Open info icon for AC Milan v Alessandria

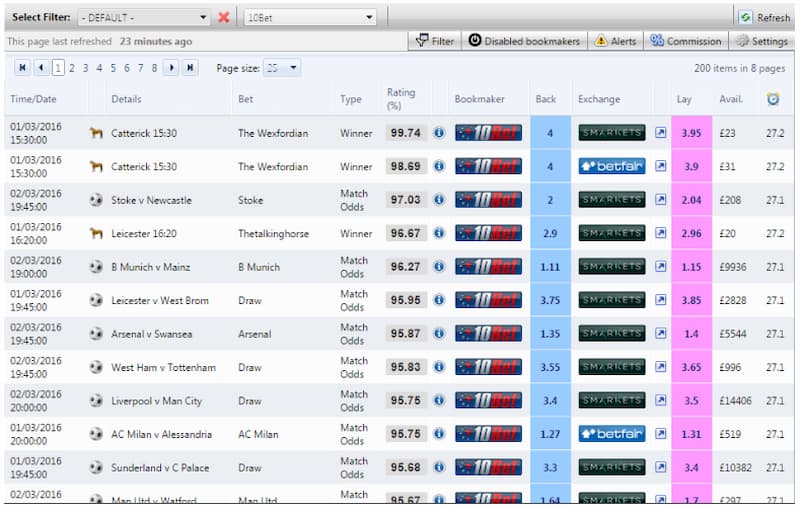[x=439, y=434]
